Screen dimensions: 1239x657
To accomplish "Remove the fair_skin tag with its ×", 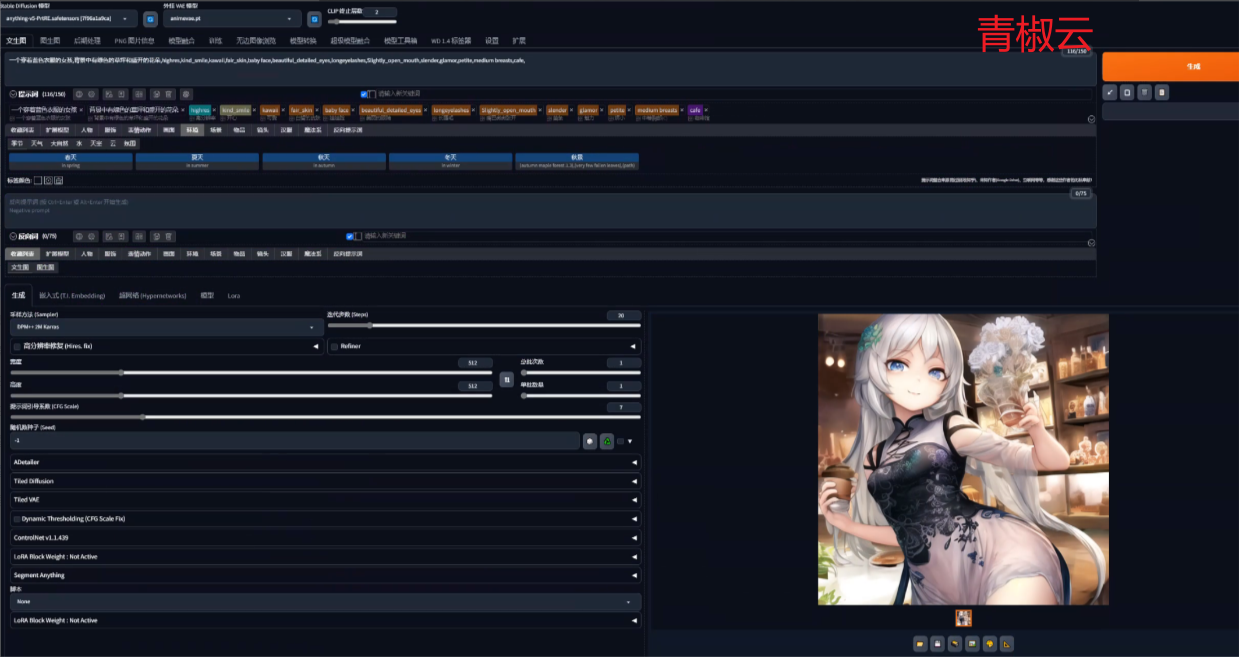I will click(319, 110).
